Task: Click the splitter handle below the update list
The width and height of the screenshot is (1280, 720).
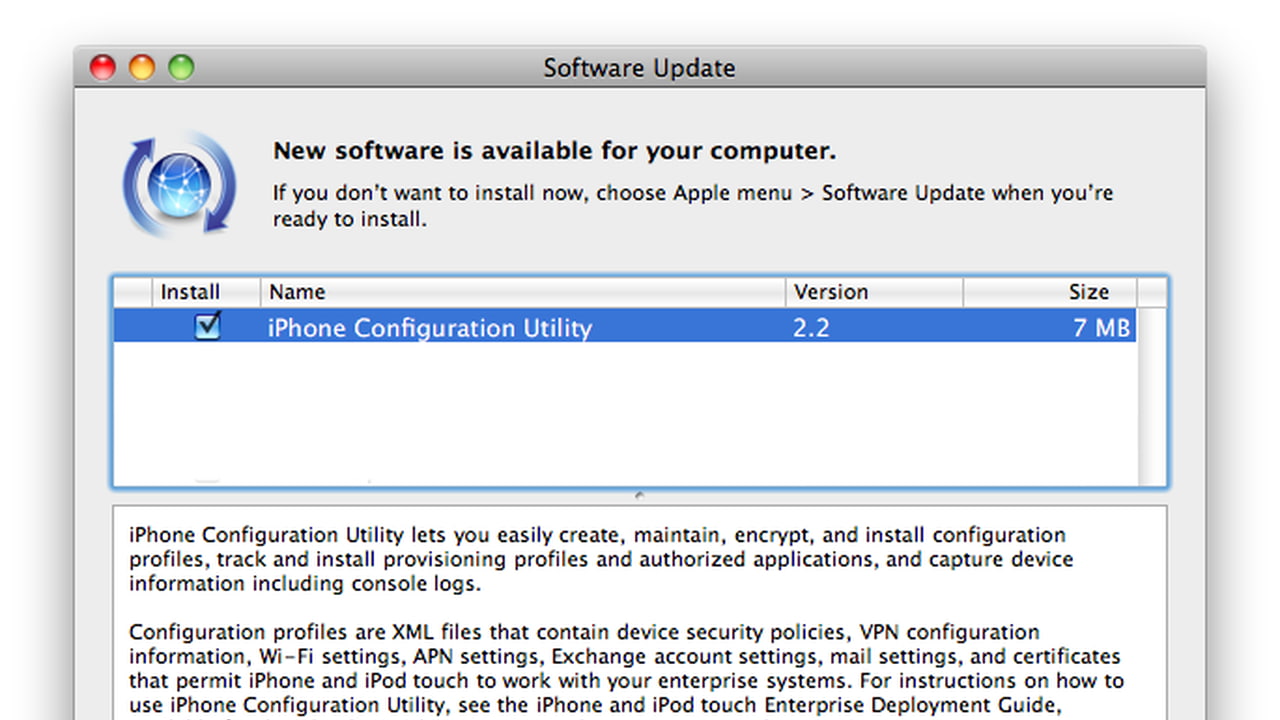Action: [639, 495]
